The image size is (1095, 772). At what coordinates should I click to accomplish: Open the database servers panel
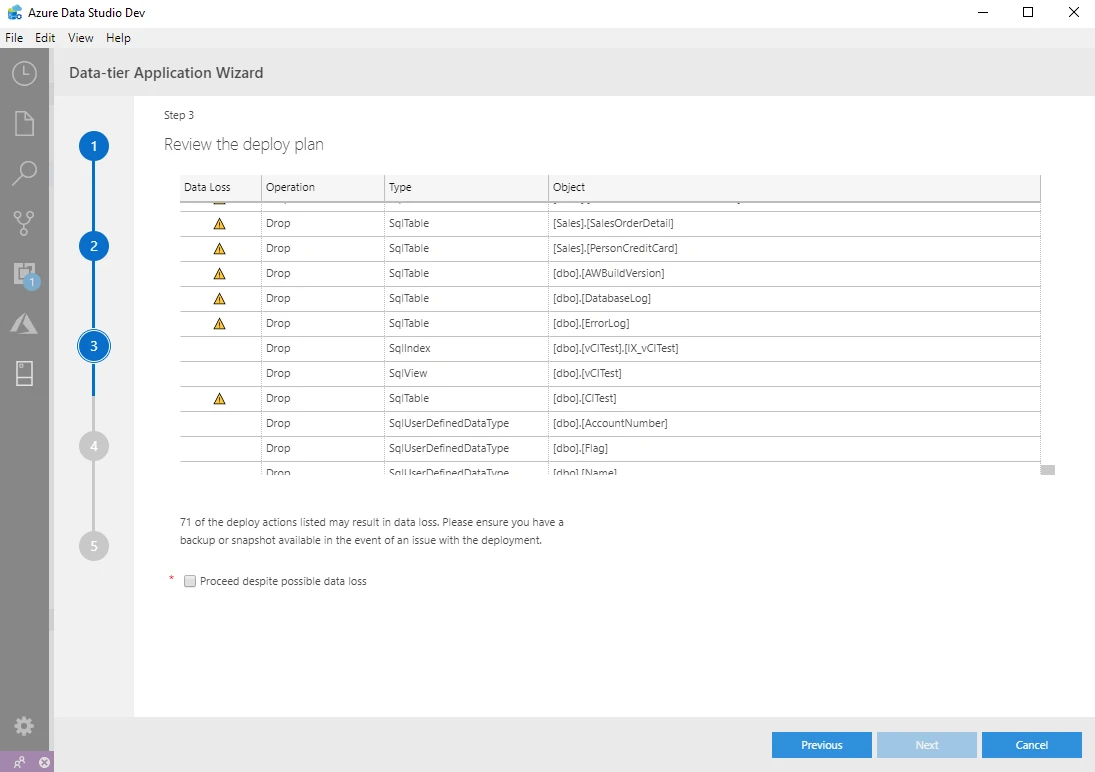(23, 373)
